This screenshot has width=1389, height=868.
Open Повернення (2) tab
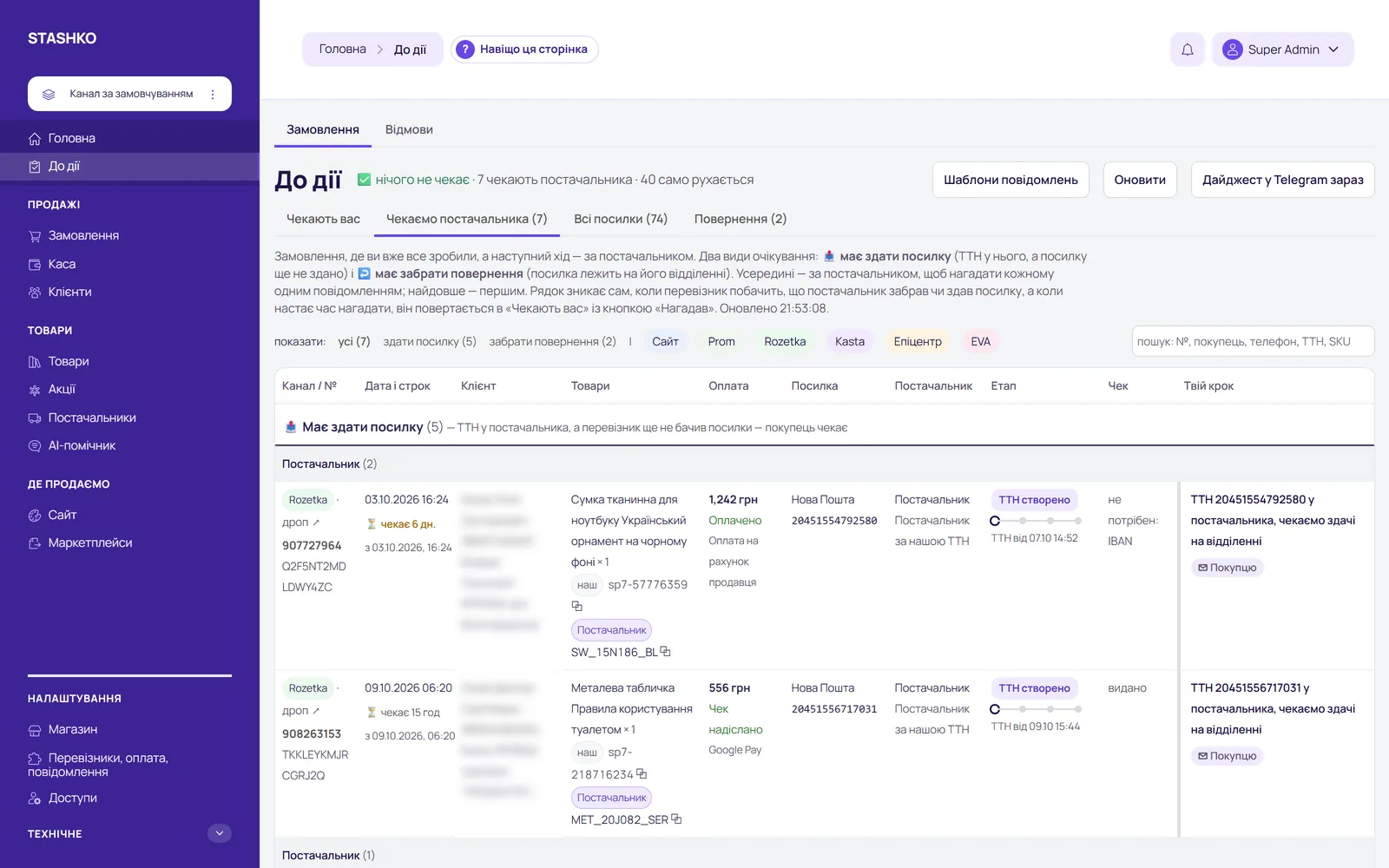click(x=741, y=219)
